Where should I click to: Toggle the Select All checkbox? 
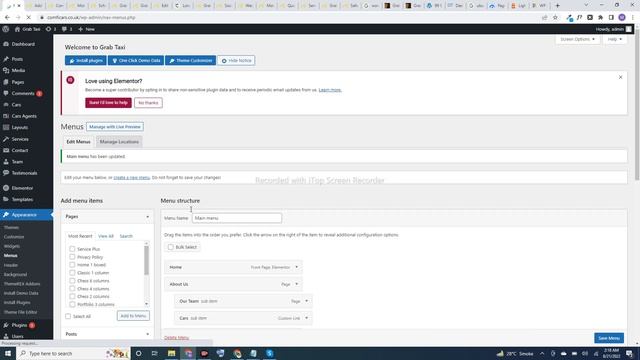point(68,316)
